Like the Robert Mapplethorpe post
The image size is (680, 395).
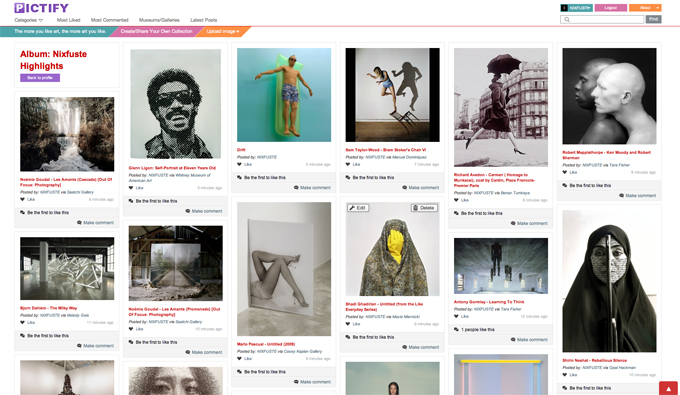pyautogui.click(x=569, y=172)
